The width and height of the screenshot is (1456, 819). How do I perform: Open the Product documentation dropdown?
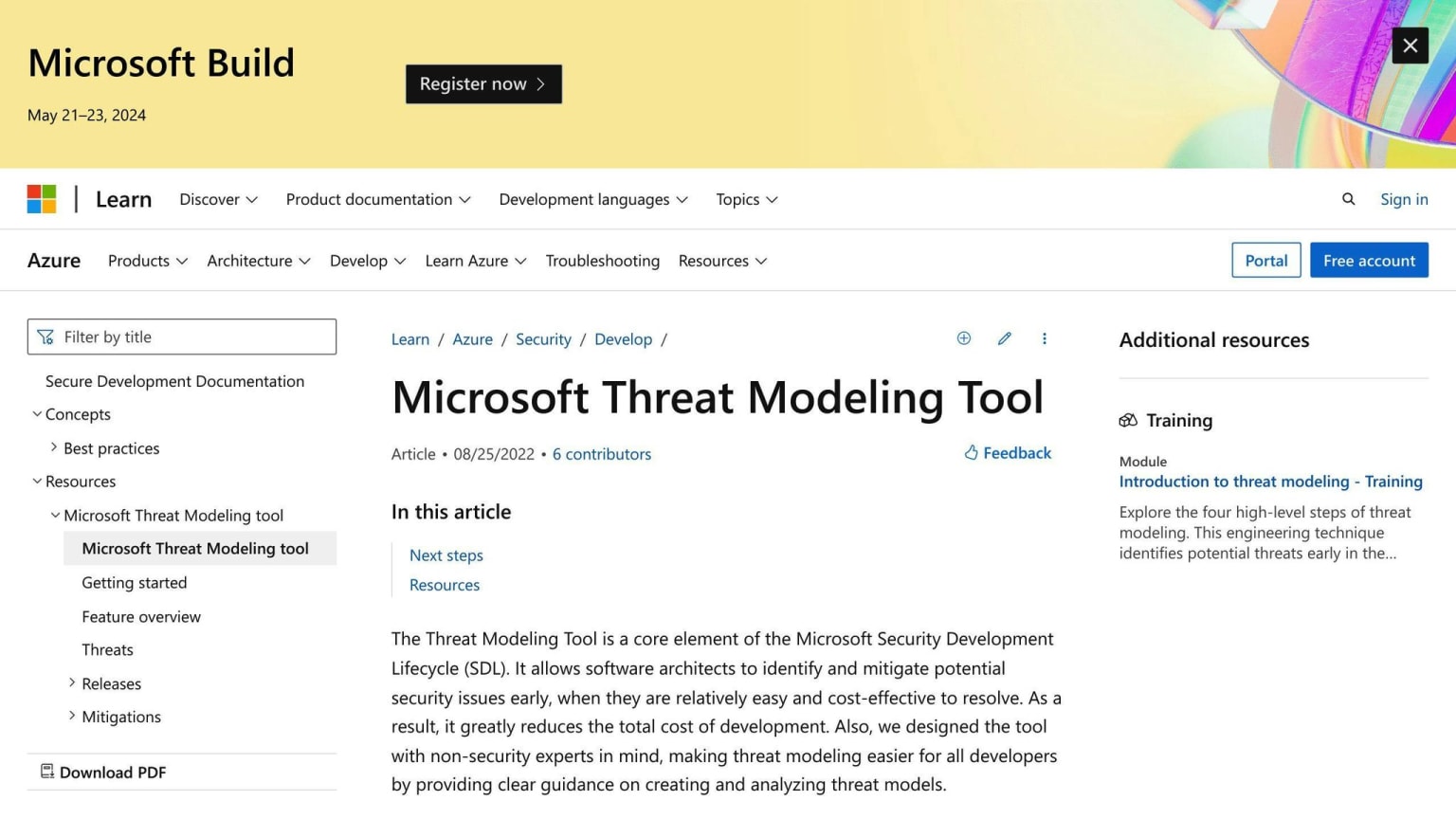[x=378, y=199]
